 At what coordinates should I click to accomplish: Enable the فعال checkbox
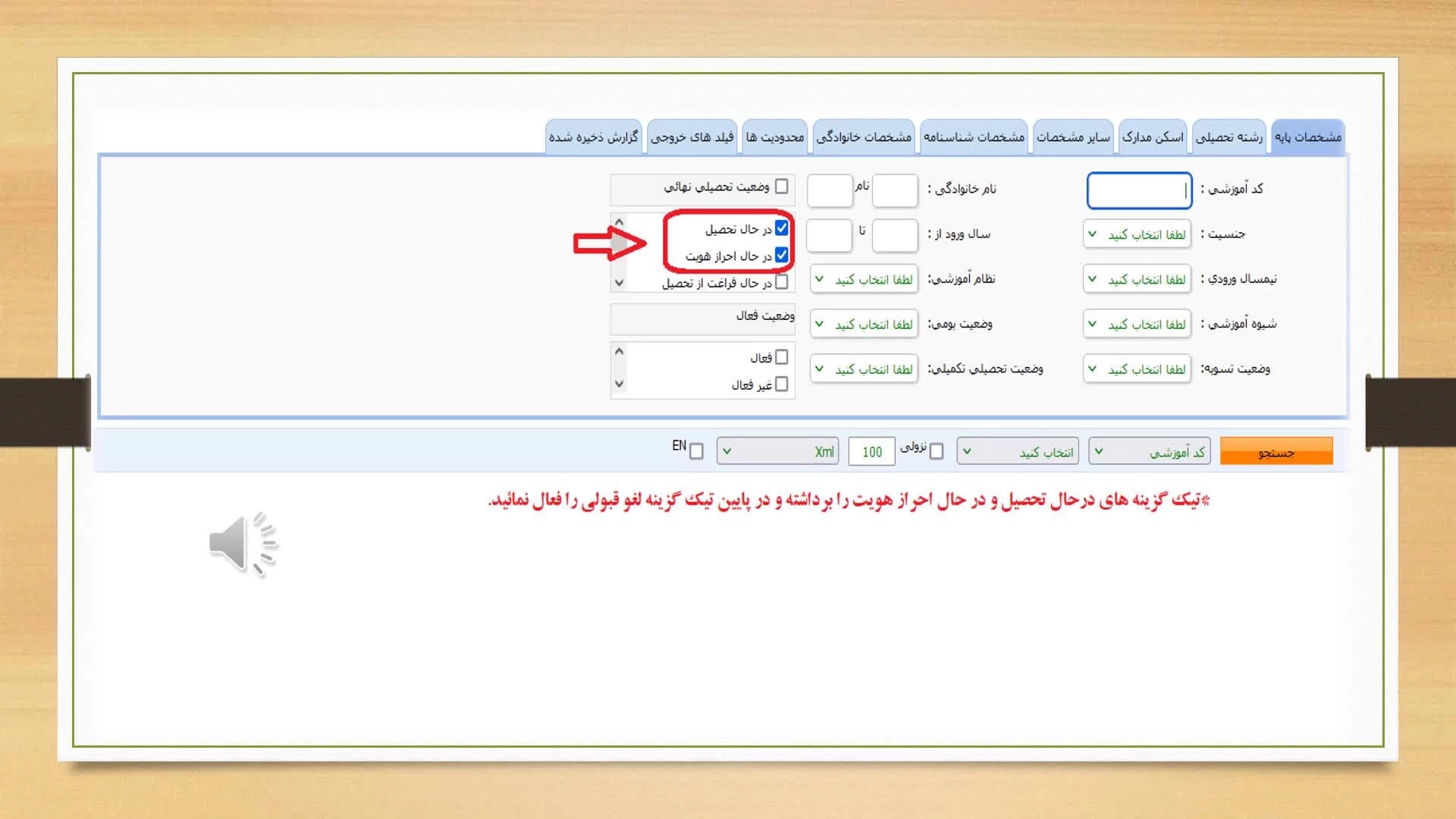point(782,357)
